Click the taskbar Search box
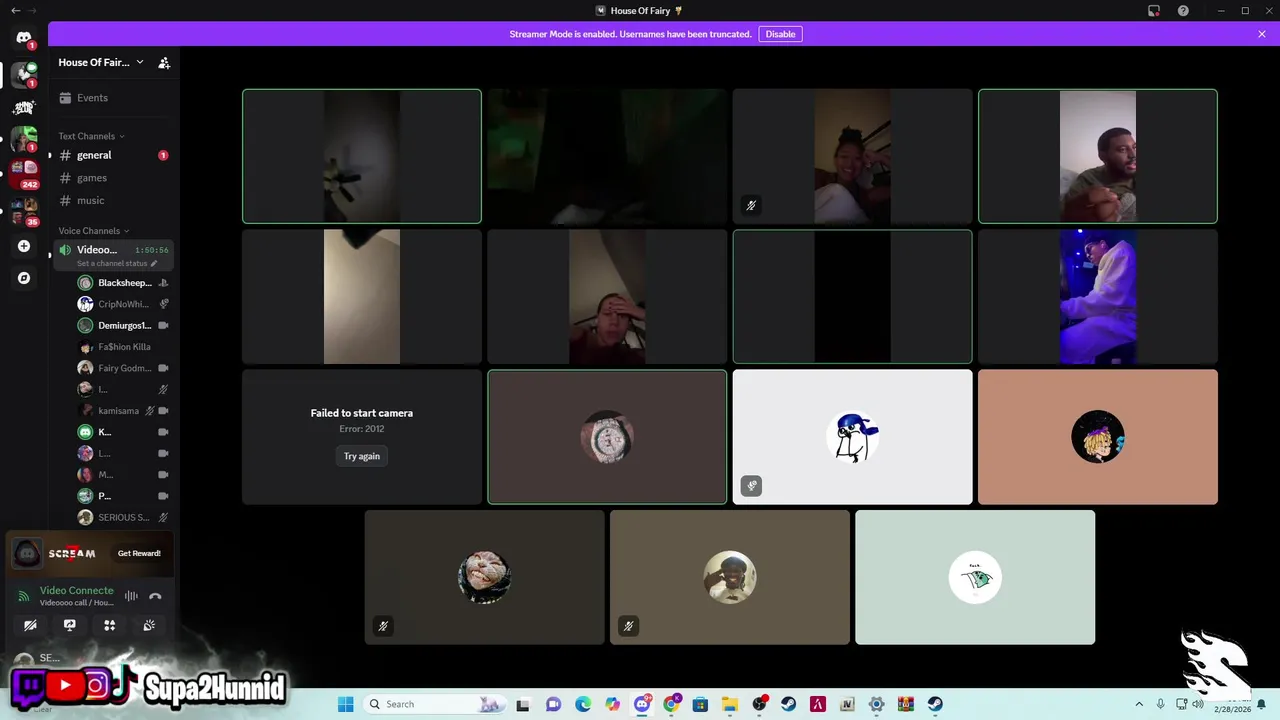This screenshot has width=1280, height=720. (434, 704)
